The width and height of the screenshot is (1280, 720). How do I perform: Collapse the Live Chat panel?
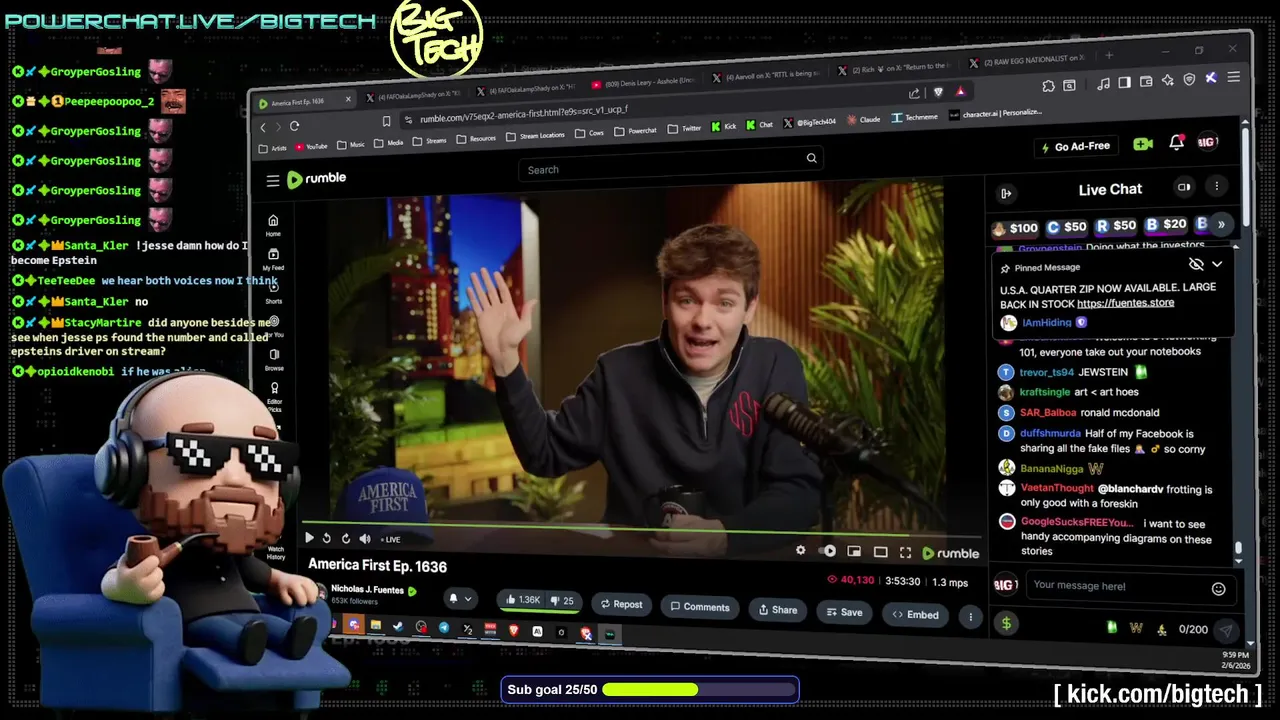pos(1006,193)
